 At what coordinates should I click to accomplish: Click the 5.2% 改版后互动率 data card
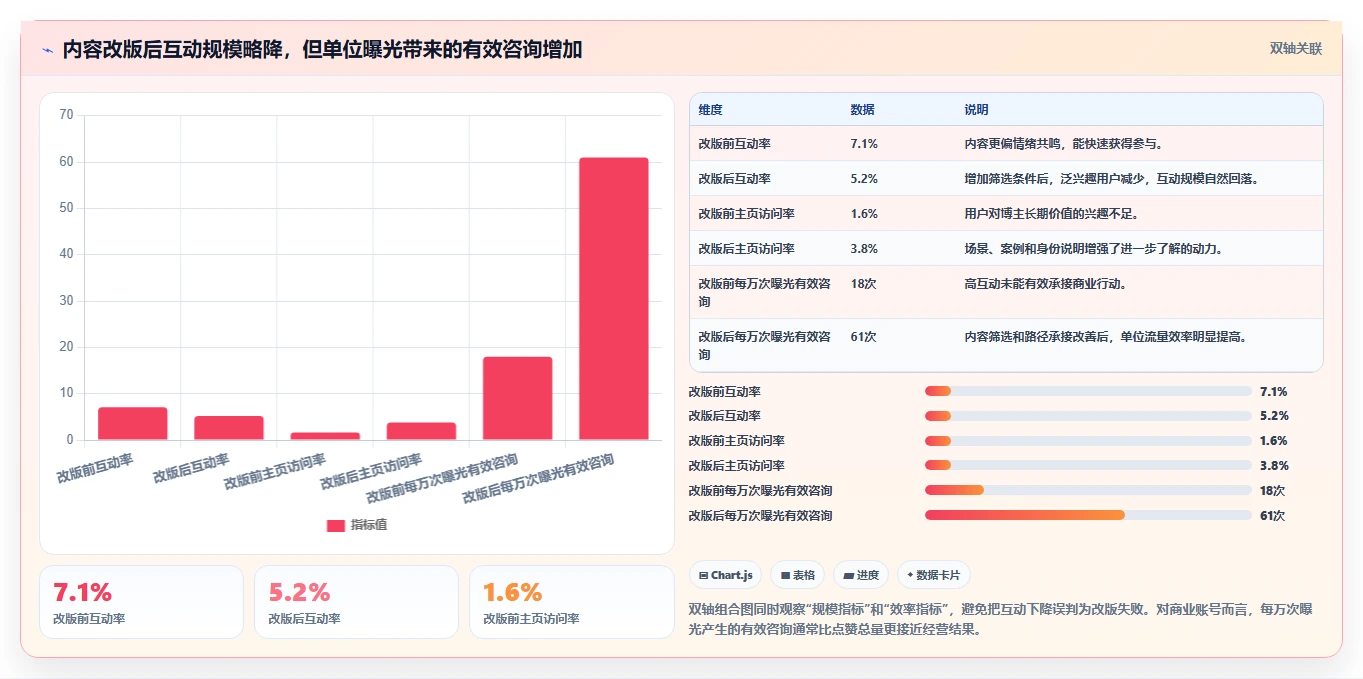(x=356, y=602)
